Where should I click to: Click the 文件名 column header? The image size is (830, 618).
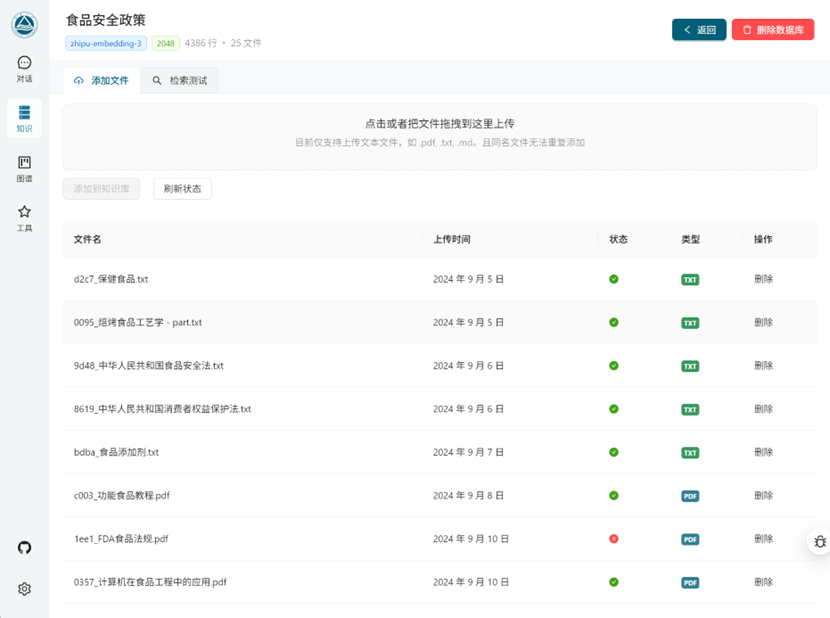(87, 239)
